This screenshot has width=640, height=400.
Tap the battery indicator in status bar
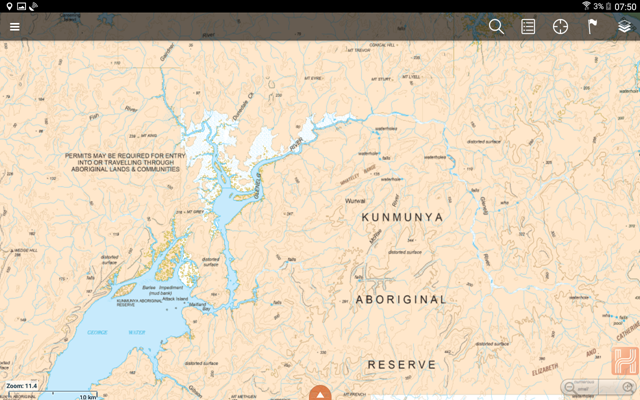click(x=608, y=6)
